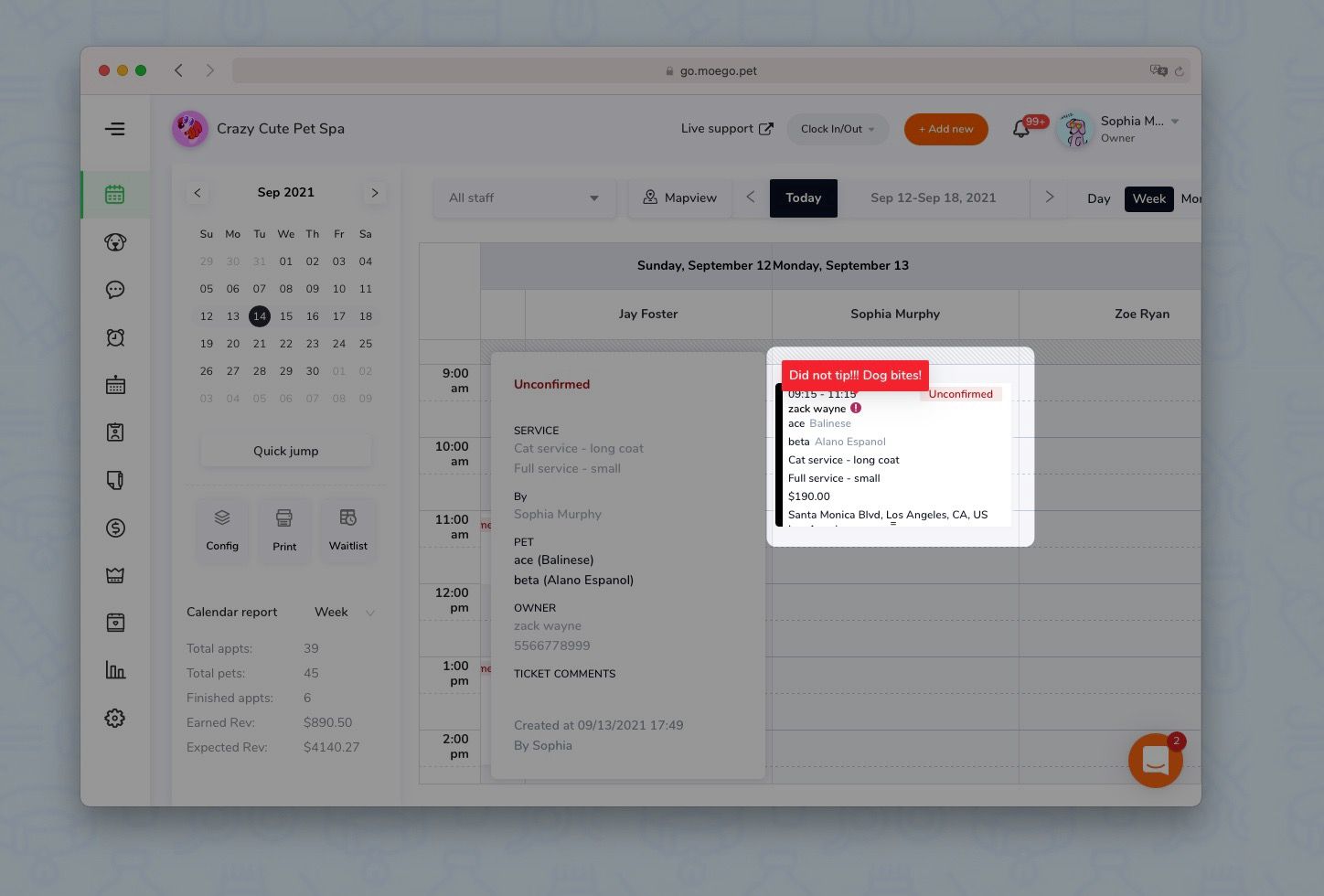The height and width of the screenshot is (896, 1324).
Task: Click the browser forward arrow
Action: [210, 70]
